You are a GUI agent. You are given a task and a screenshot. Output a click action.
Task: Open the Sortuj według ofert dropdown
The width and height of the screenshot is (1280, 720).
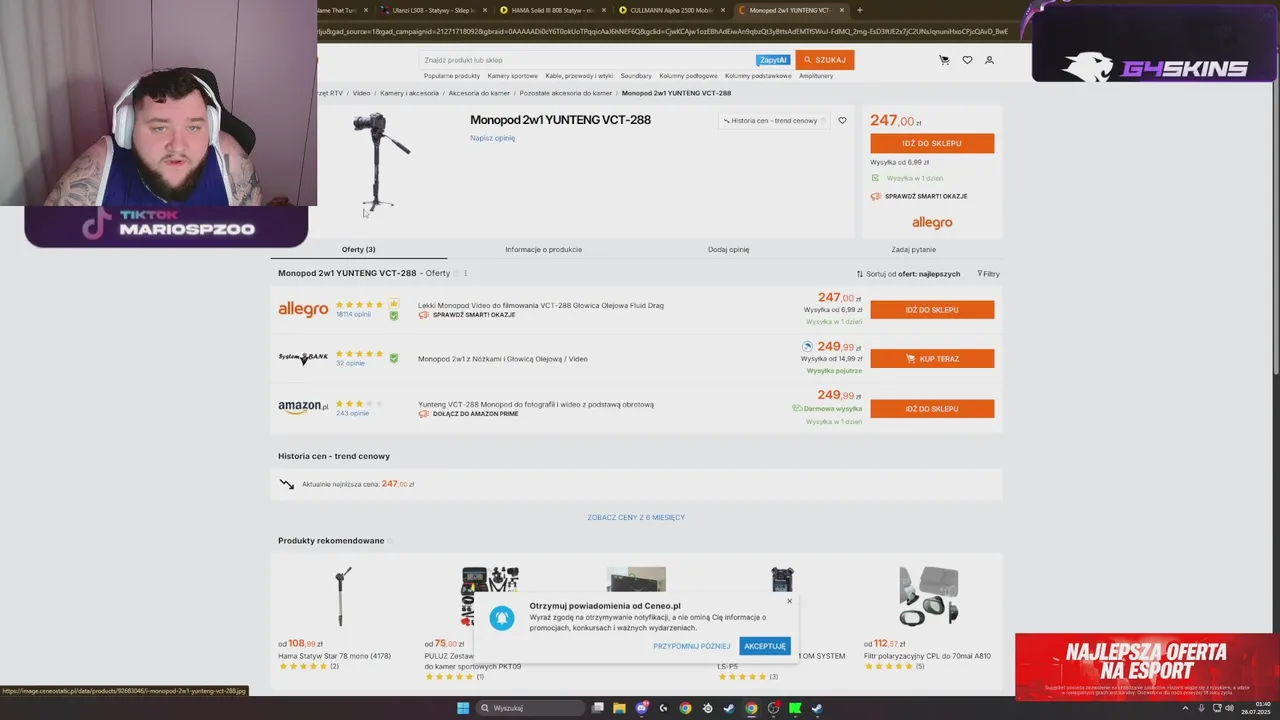(908, 274)
